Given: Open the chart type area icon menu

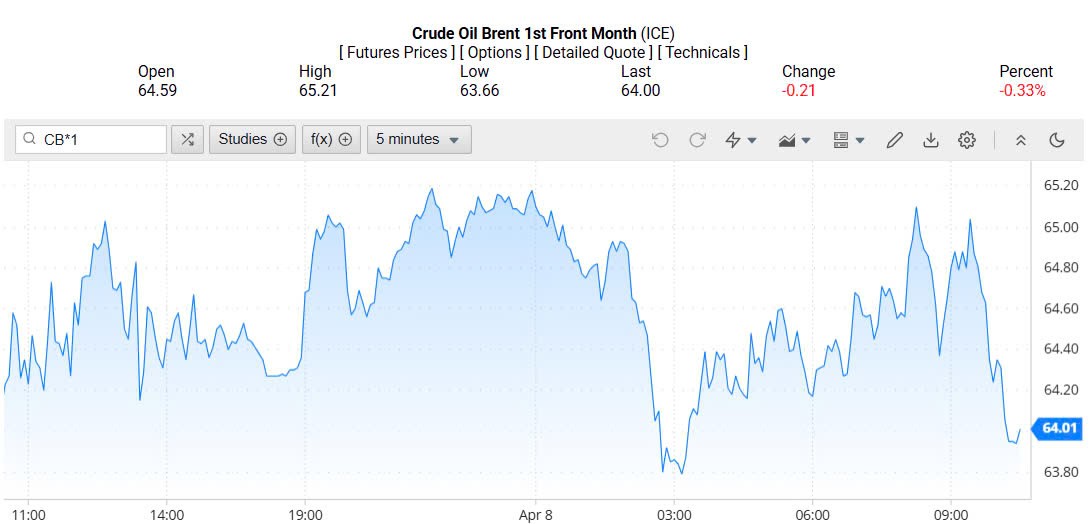Looking at the screenshot, I should 795,140.
